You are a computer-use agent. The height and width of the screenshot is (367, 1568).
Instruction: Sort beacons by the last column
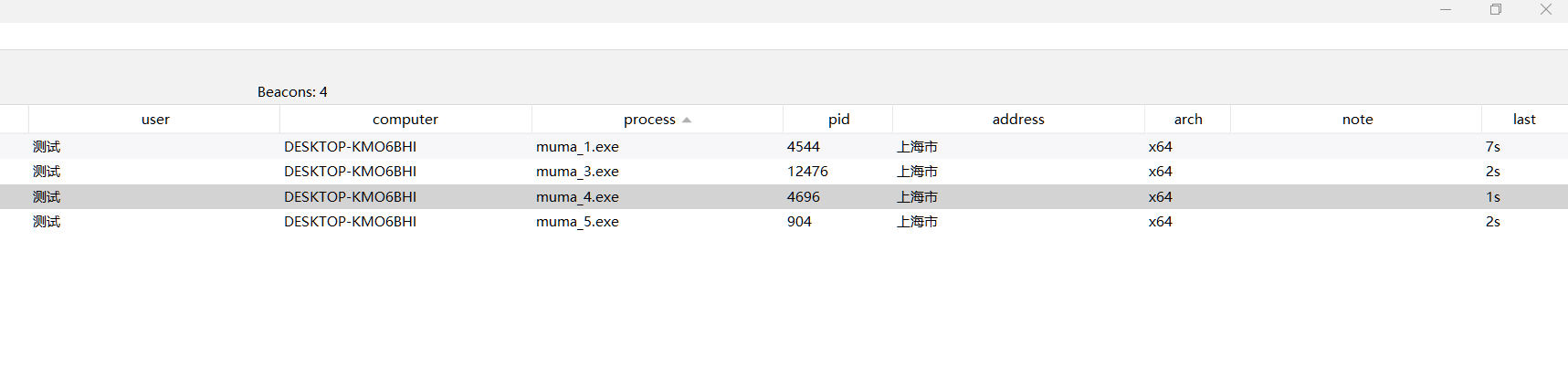pyautogui.click(x=1523, y=120)
